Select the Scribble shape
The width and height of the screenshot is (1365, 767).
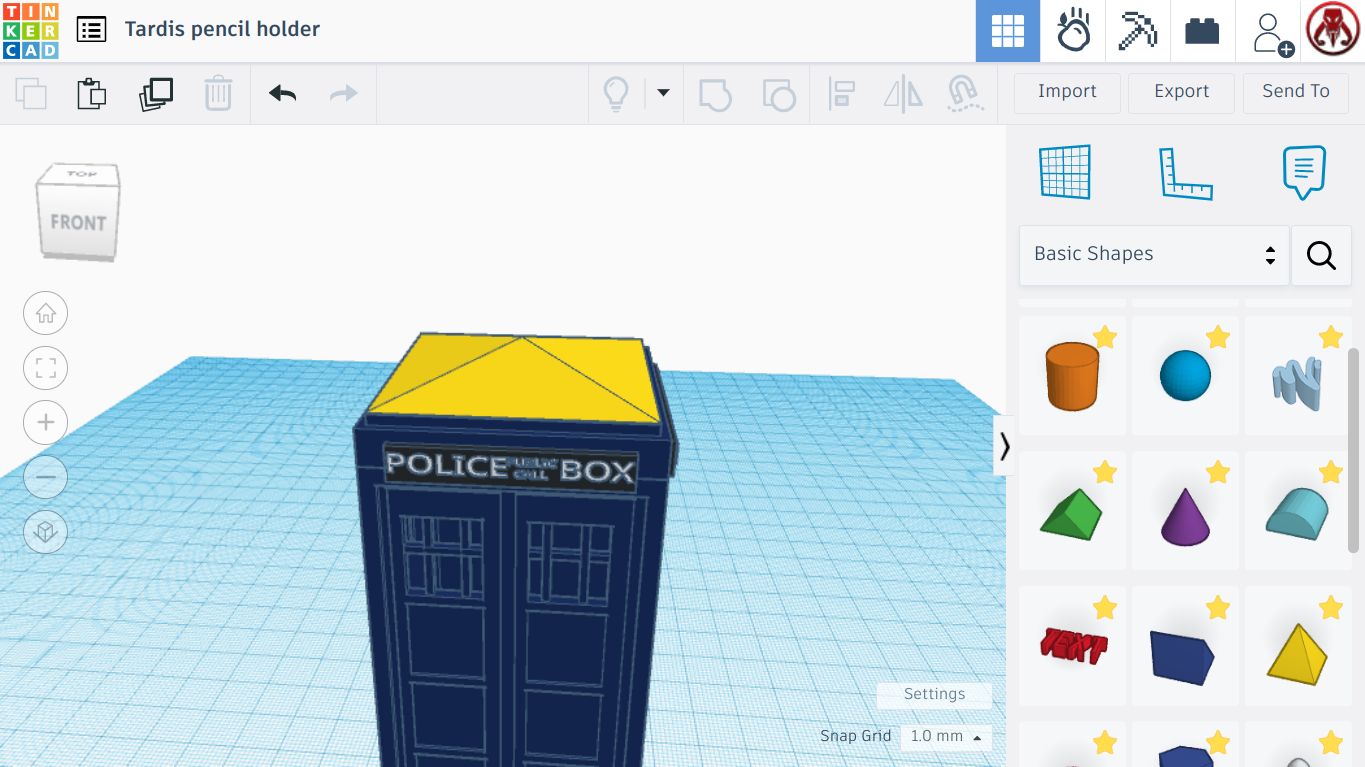pyautogui.click(x=1298, y=376)
